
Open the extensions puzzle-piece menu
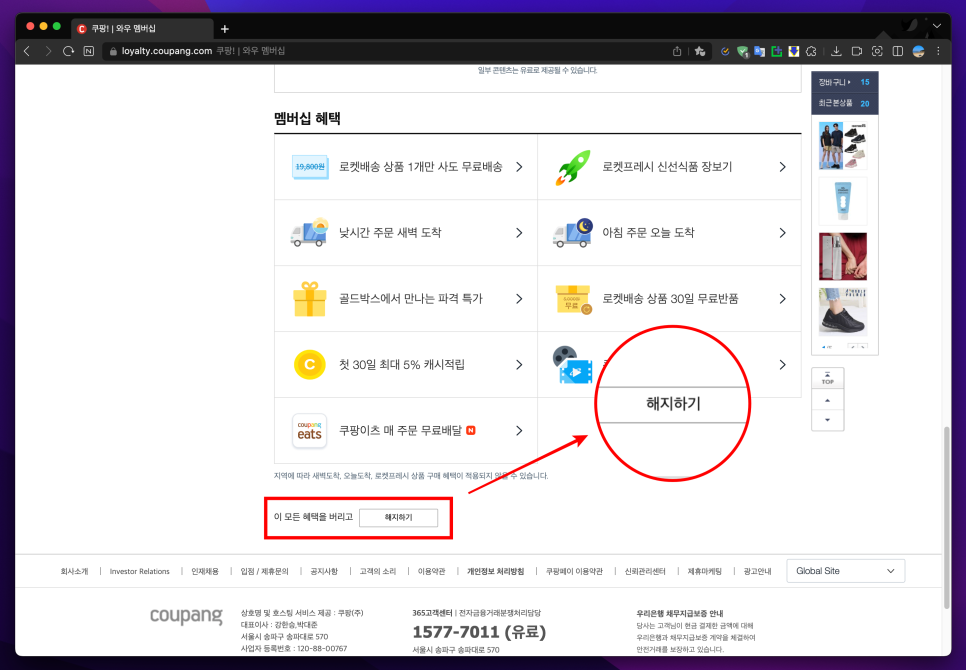pyautogui.click(x=811, y=52)
